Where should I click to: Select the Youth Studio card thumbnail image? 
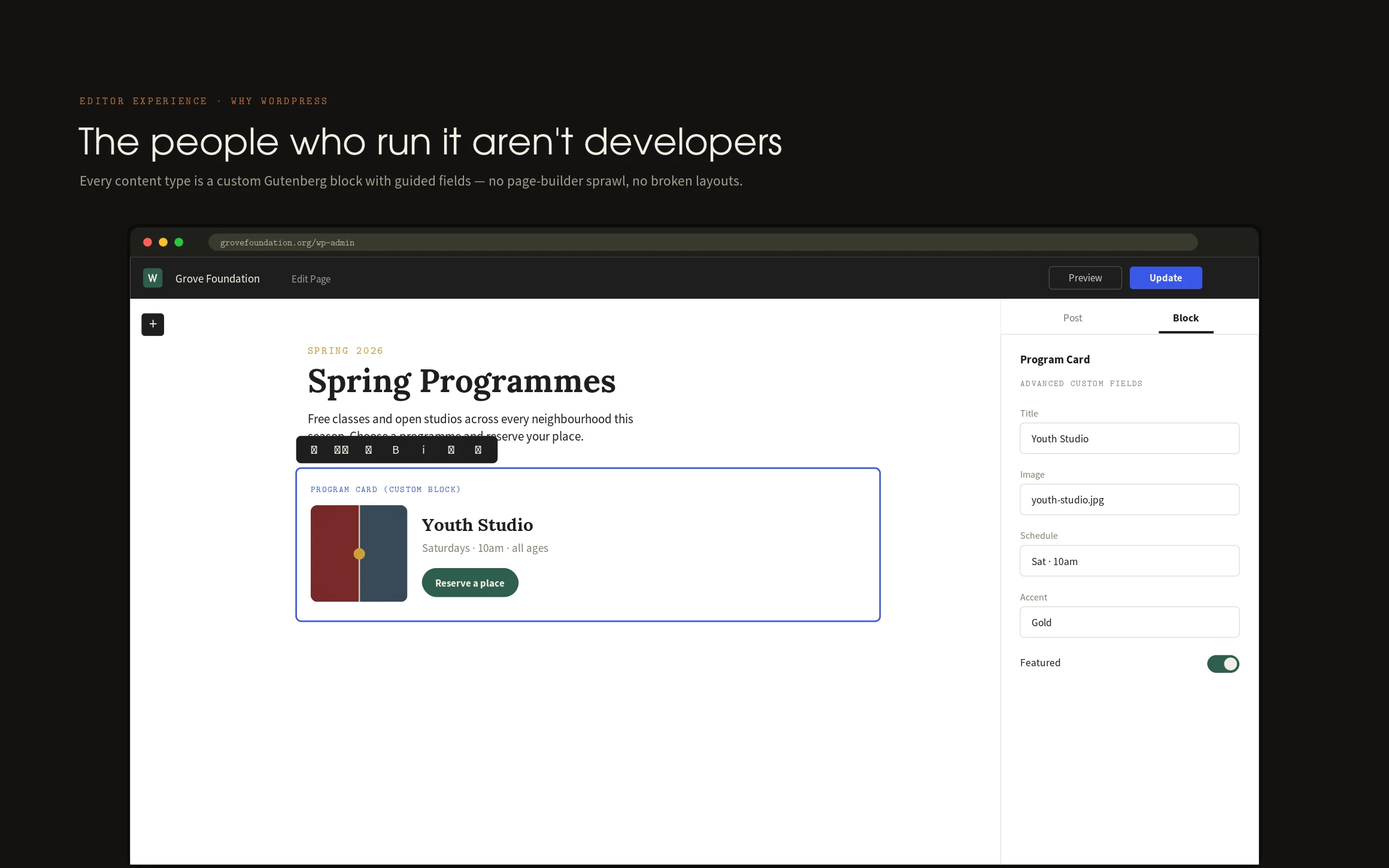(x=359, y=553)
